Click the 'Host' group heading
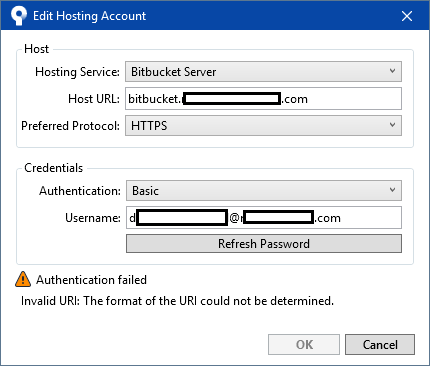 tap(37, 49)
